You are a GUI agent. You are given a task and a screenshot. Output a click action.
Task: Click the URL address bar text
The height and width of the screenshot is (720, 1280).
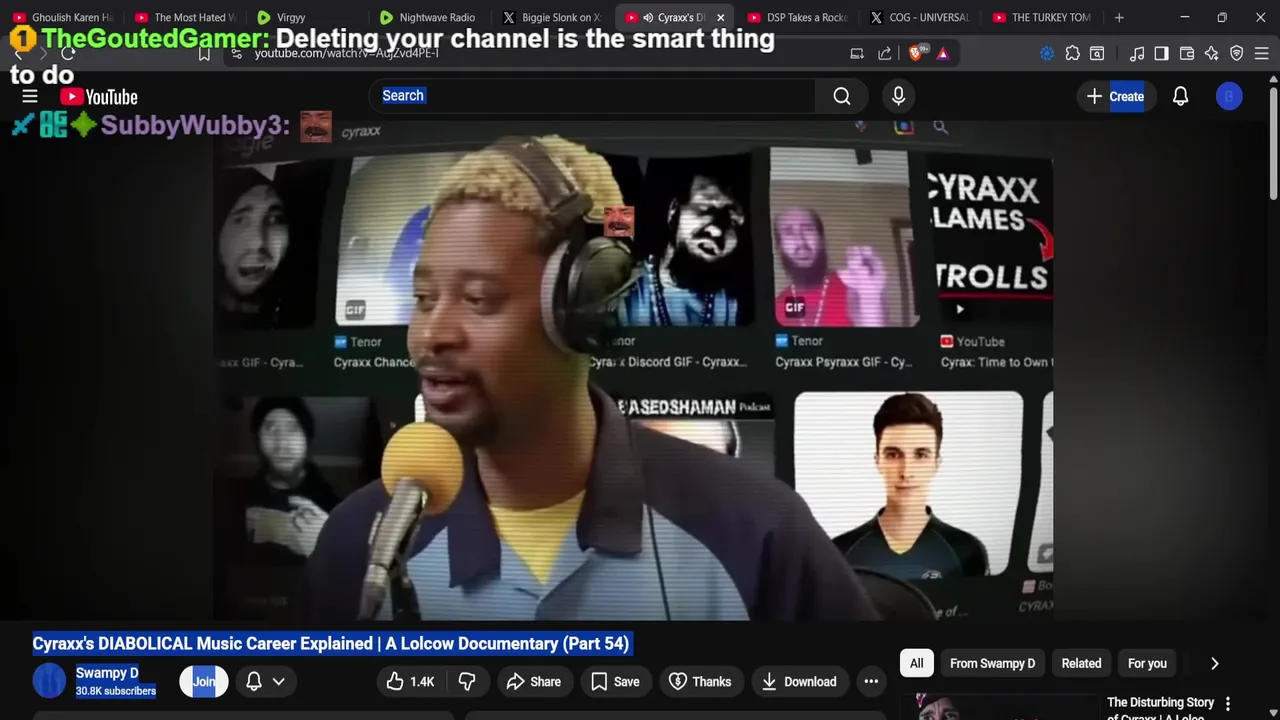[x=346, y=53]
